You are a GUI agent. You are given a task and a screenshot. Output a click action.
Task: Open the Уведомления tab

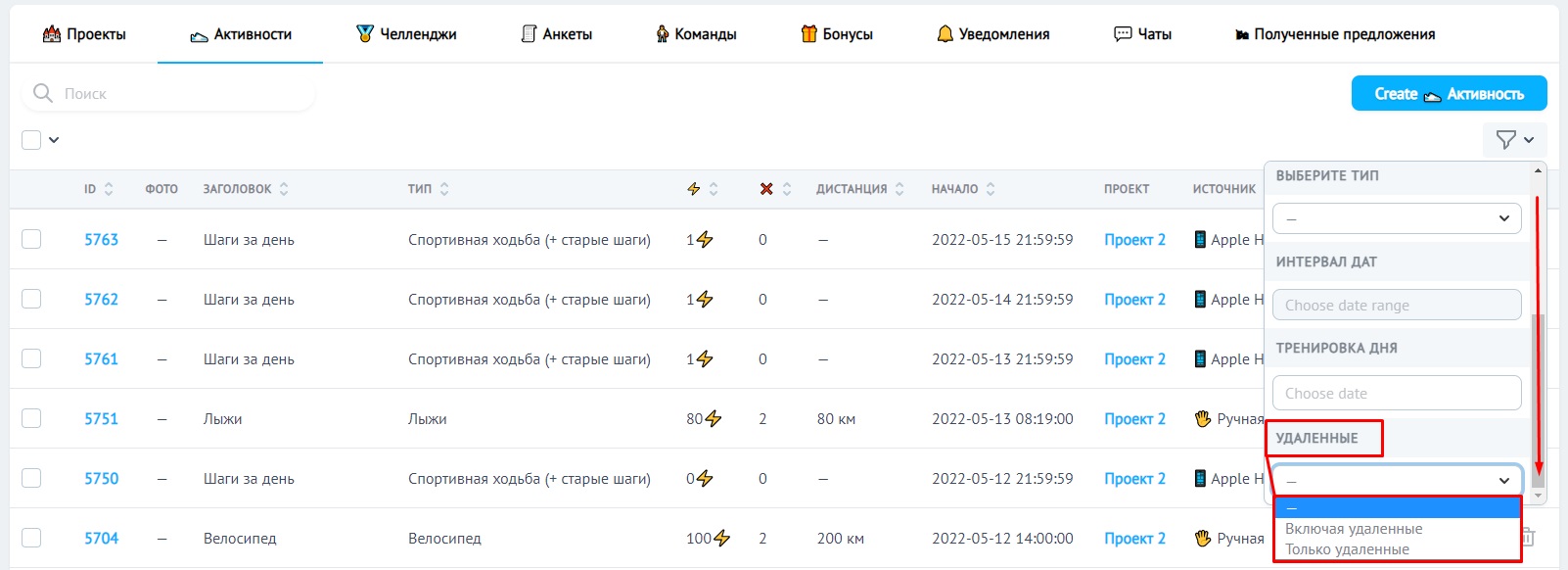(993, 34)
